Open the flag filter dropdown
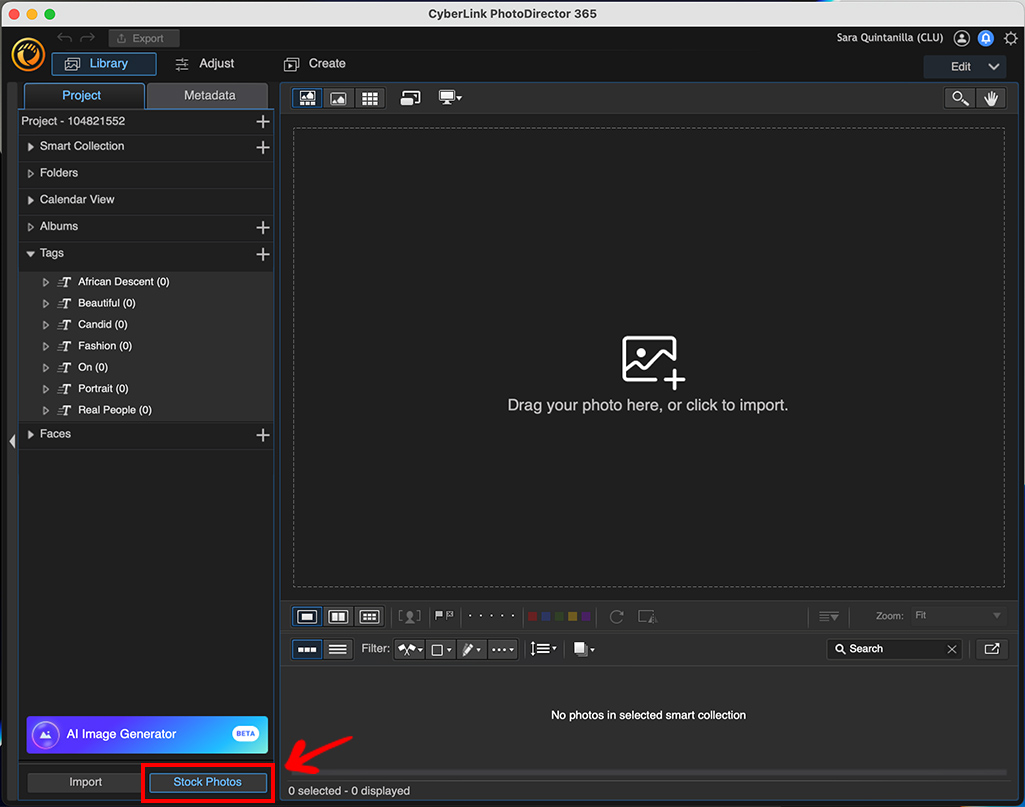This screenshot has height=807, width=1025. click(410, 649)
